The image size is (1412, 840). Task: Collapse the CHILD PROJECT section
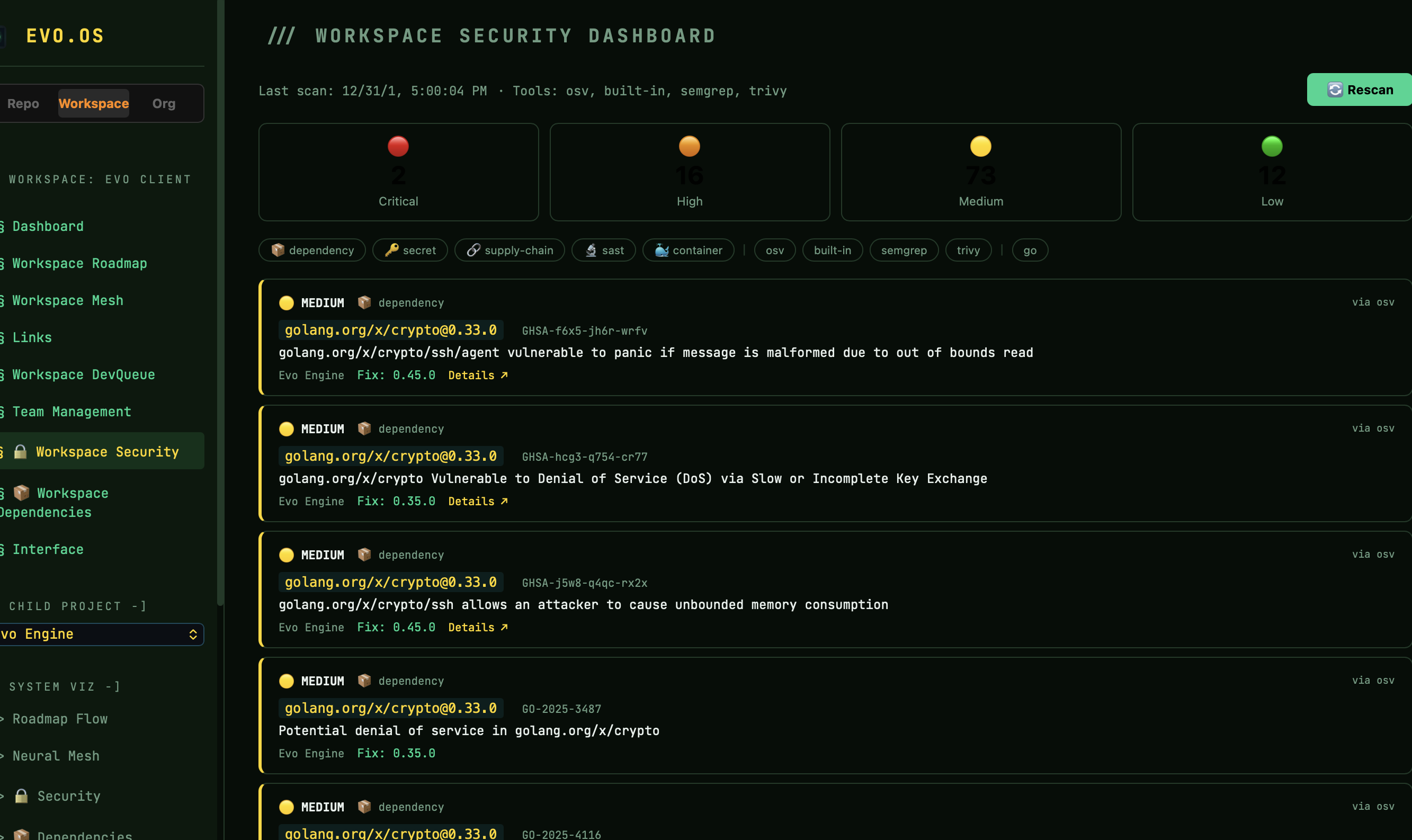pyautogui.click(x=78, y=606)
